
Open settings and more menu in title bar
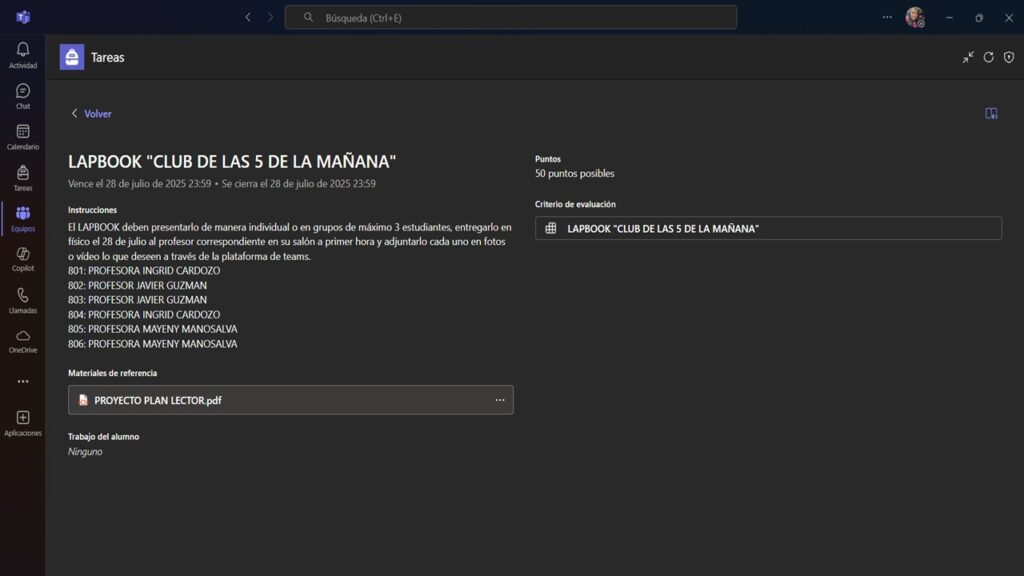(x=887, y=17)
